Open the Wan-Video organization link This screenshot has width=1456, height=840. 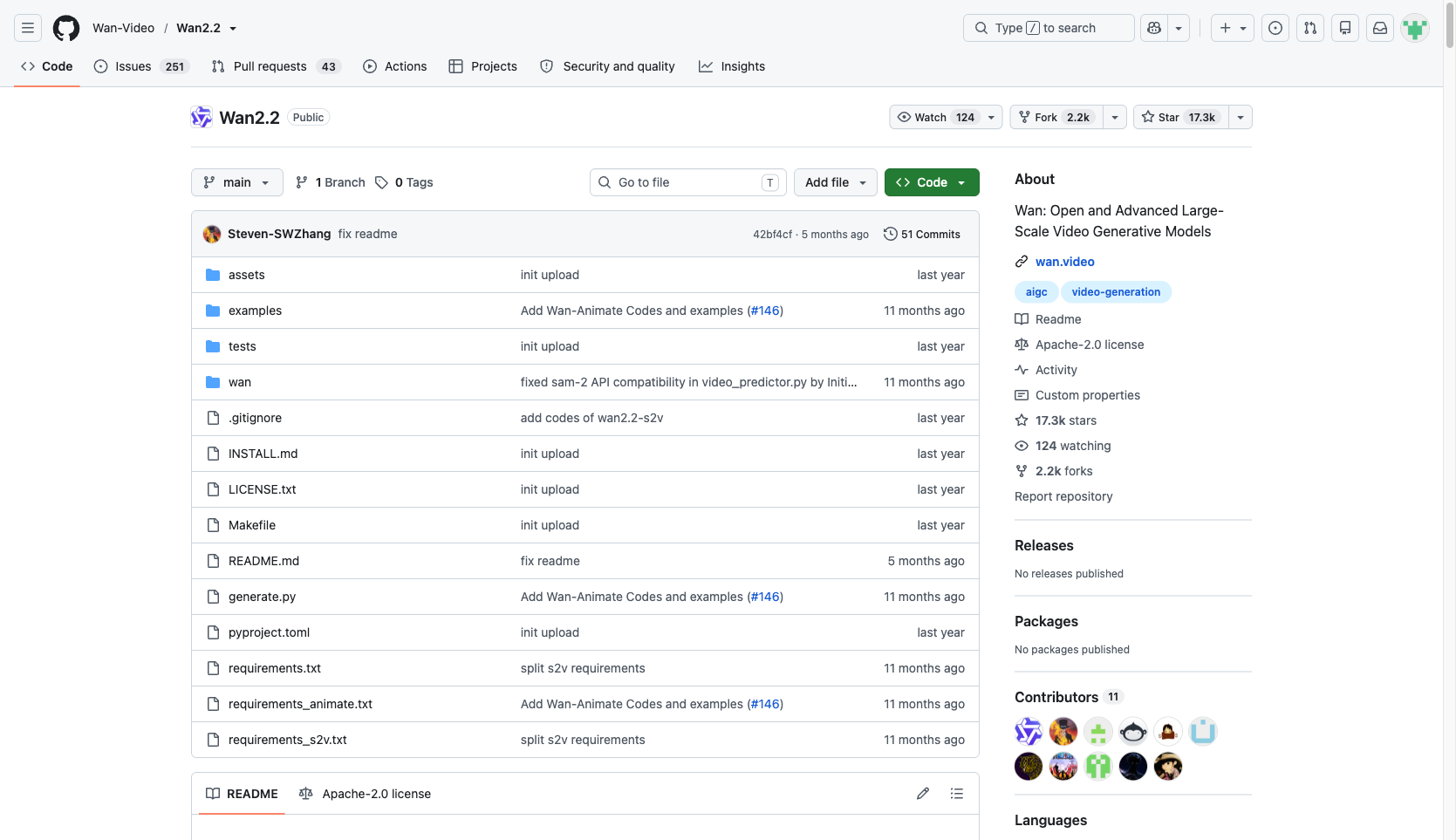[124, 28]
